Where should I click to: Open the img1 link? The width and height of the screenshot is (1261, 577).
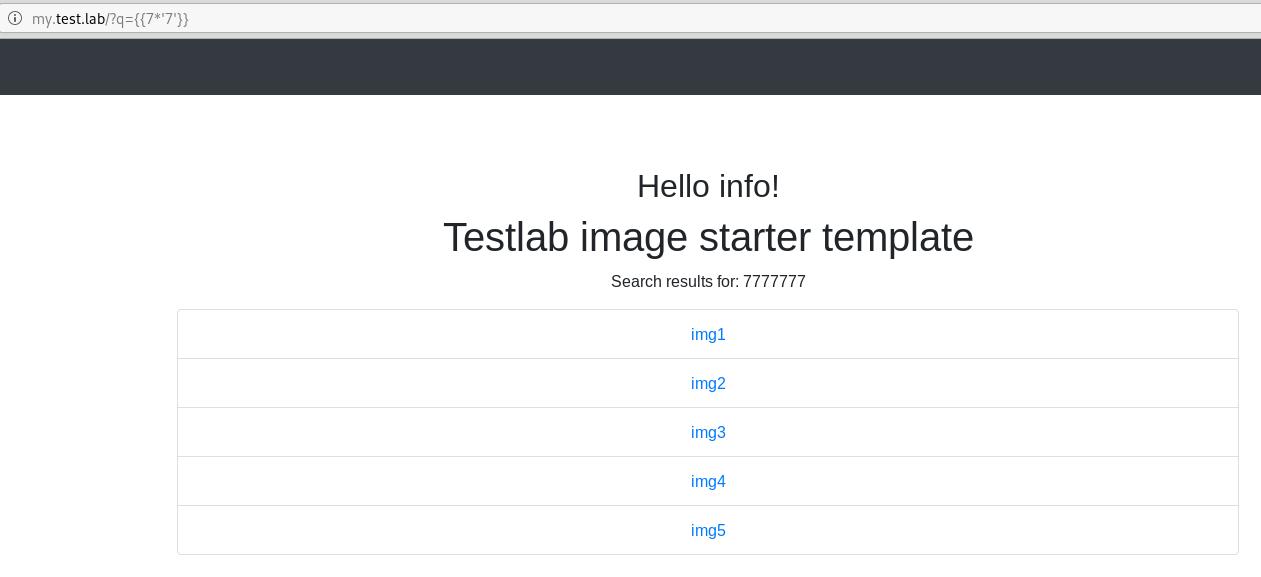[x=708, y=335]
